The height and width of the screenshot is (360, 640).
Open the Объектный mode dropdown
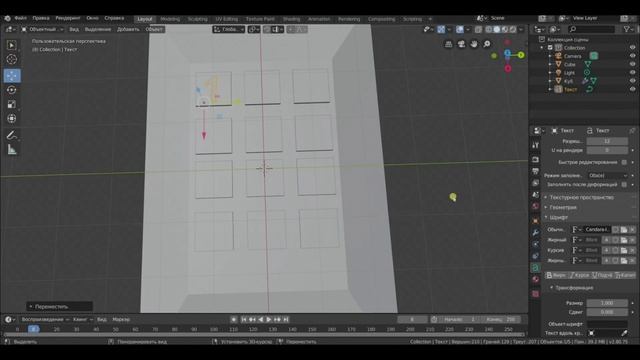42,29
